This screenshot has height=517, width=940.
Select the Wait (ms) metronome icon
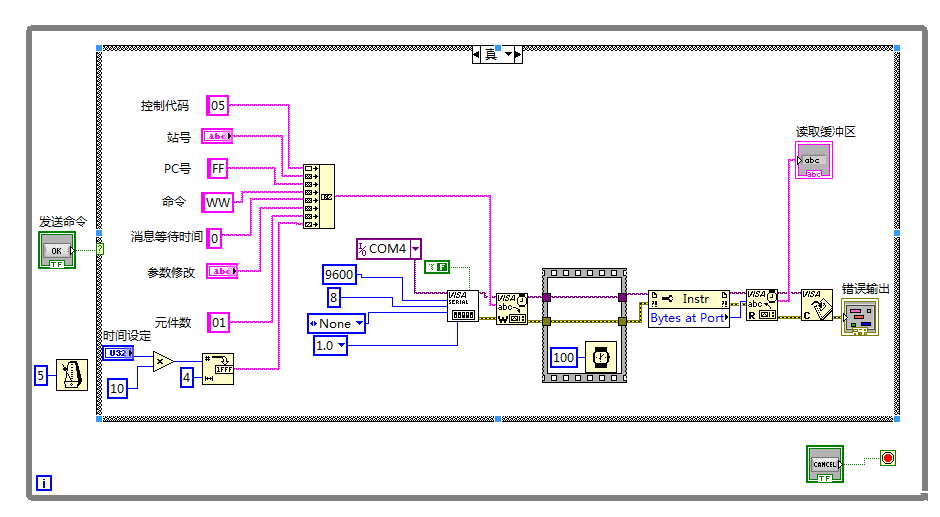[71, 375]
